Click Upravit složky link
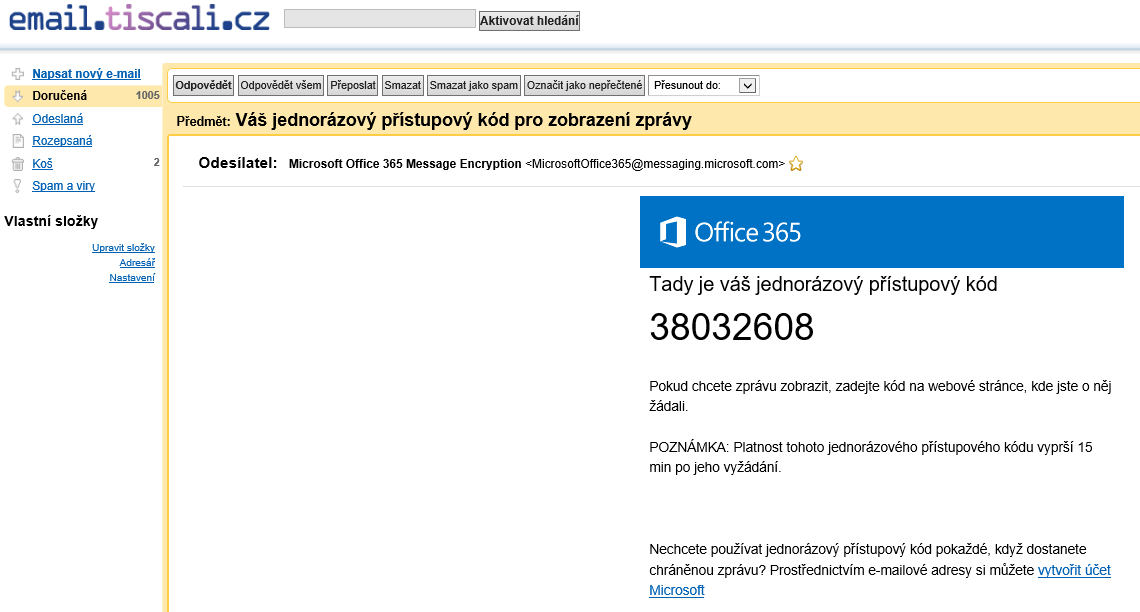Image resolution: width=1140 pixels, height=612 pixels. point(124,248)
